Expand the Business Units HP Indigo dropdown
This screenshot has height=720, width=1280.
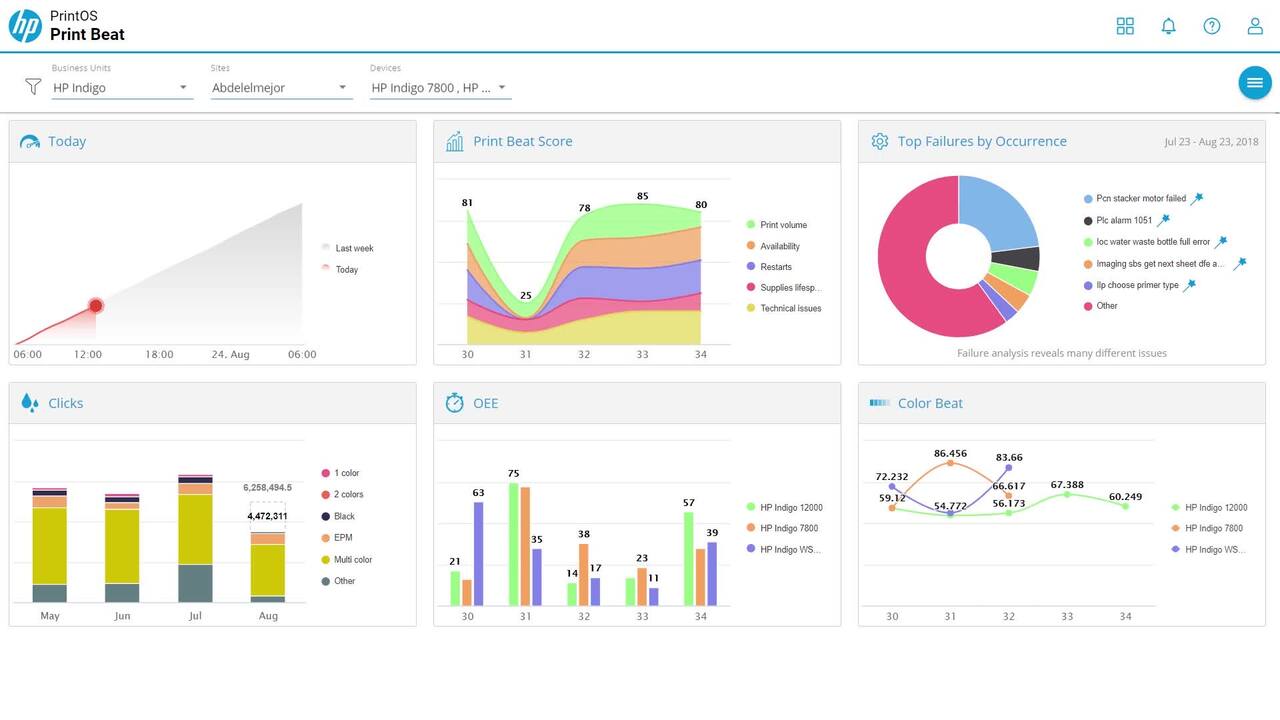click(x=121, y=88)
